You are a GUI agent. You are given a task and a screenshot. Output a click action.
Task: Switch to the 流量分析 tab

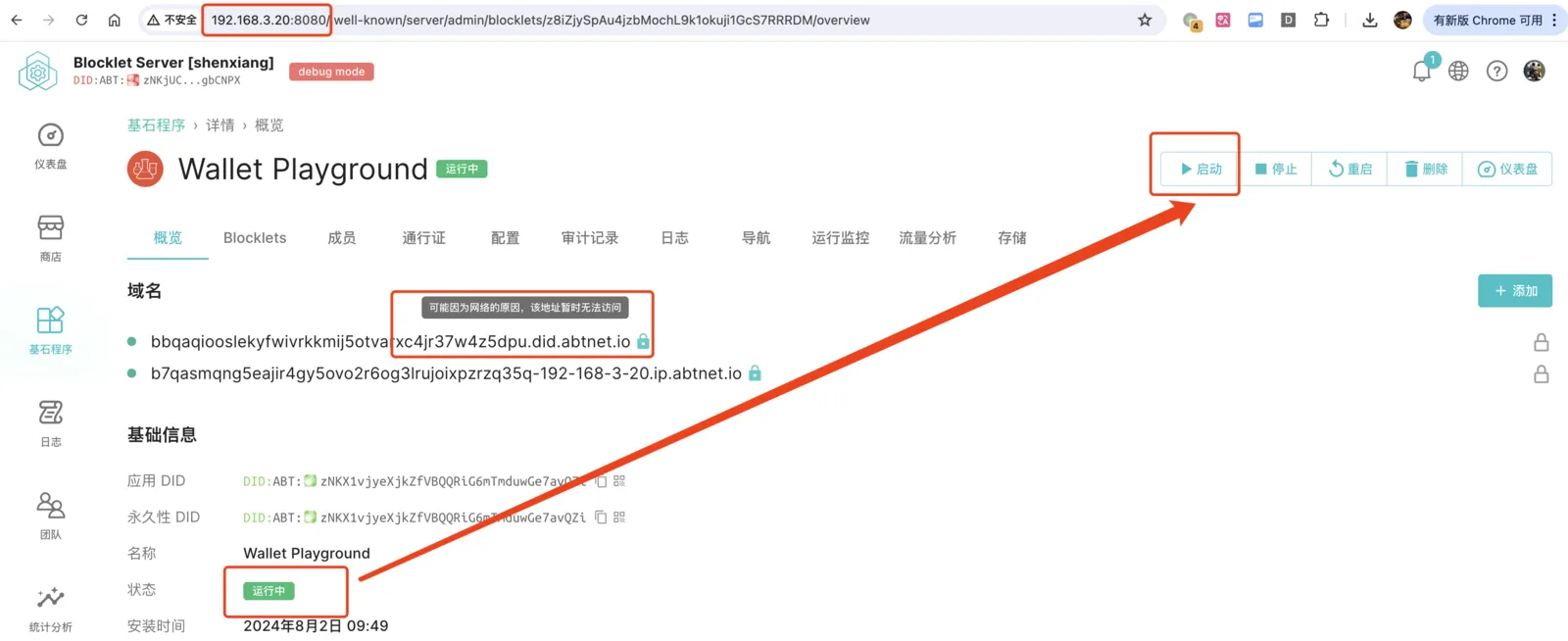(927, 238)
